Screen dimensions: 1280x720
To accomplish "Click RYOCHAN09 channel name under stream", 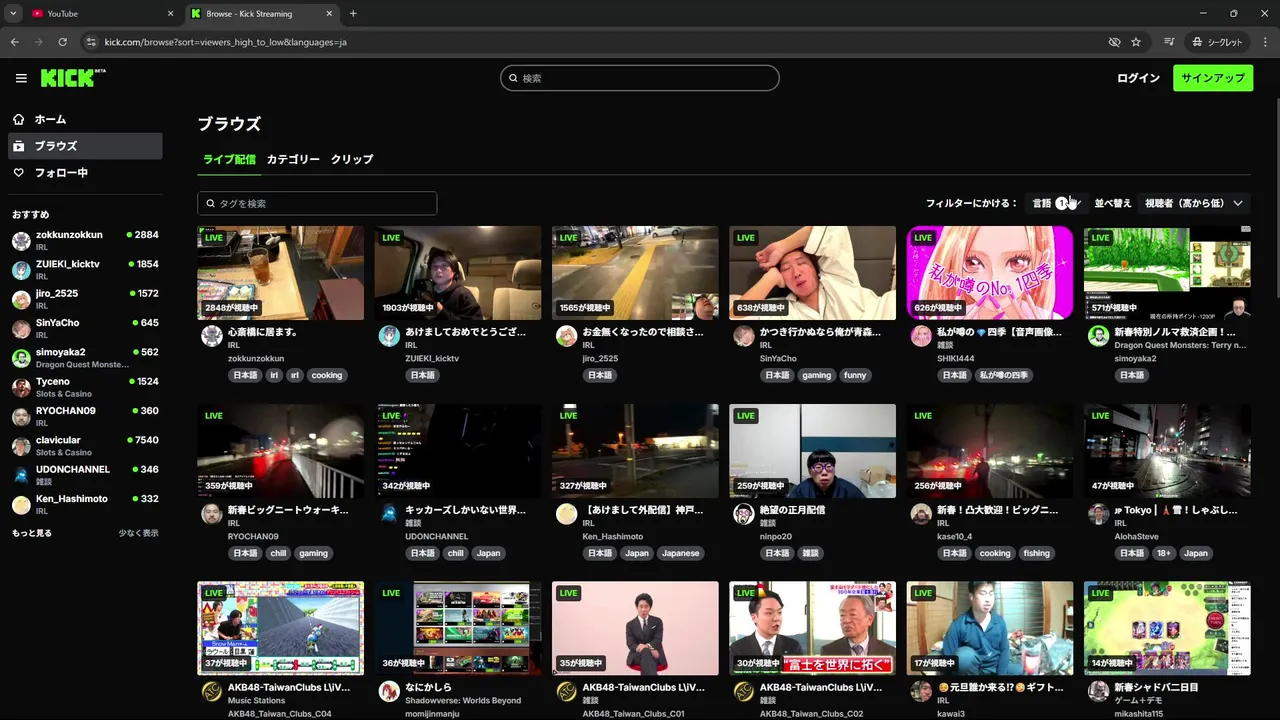I will pos(253,537).
